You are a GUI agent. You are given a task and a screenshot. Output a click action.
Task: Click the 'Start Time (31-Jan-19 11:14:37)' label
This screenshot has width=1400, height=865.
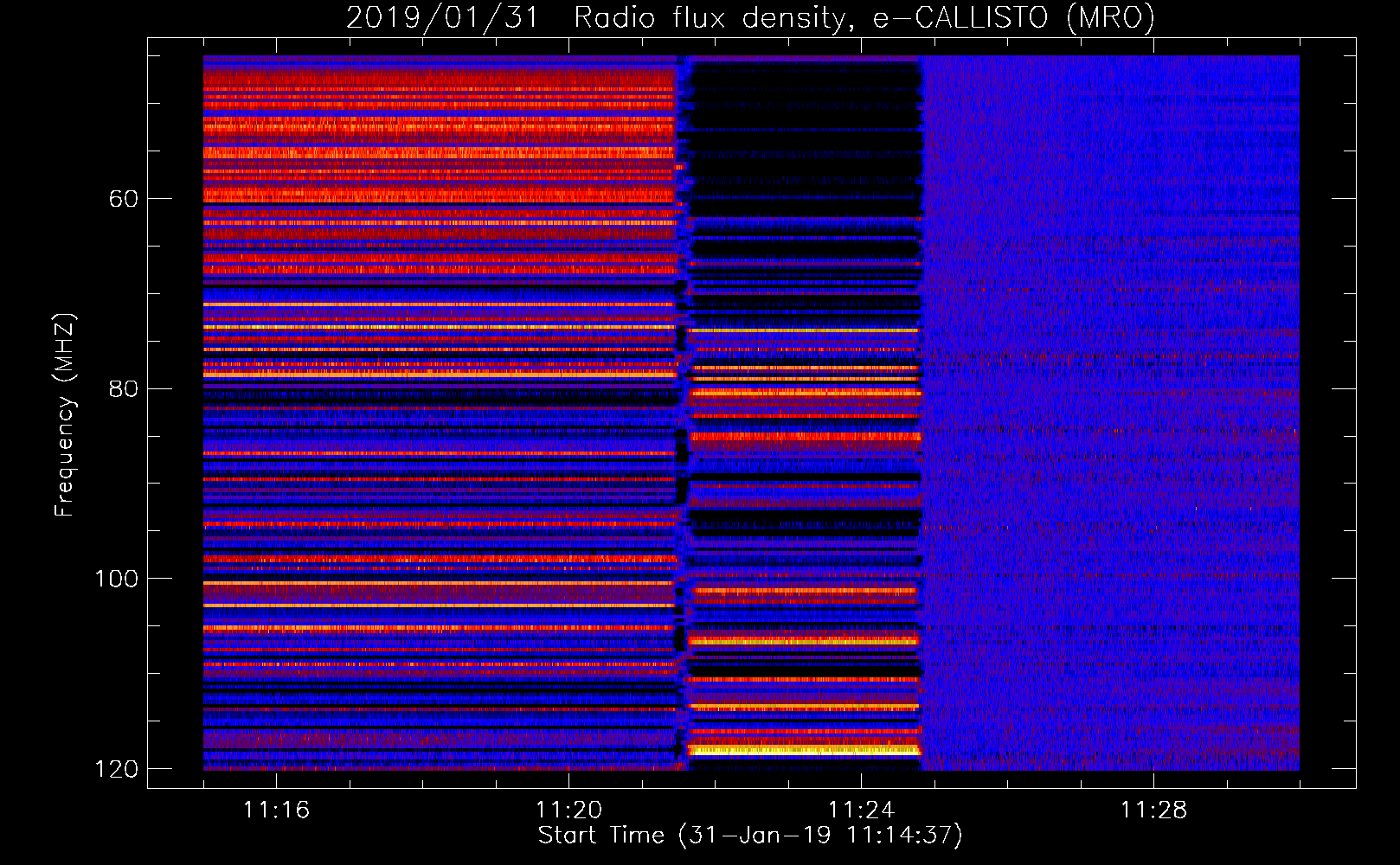pyautogui.click(x=750, y=836)
